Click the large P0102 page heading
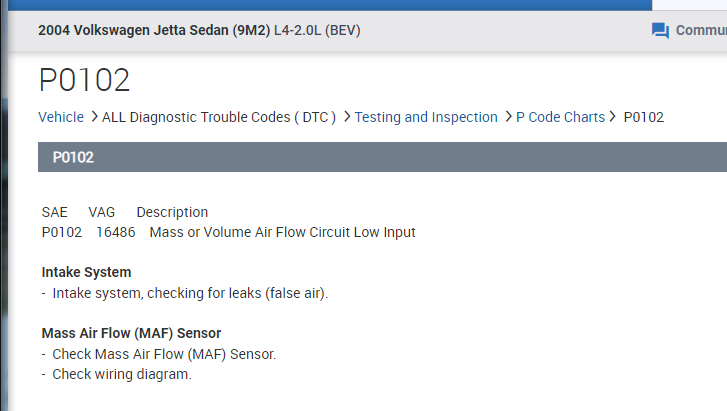727x411 pixels. [84, 80]
